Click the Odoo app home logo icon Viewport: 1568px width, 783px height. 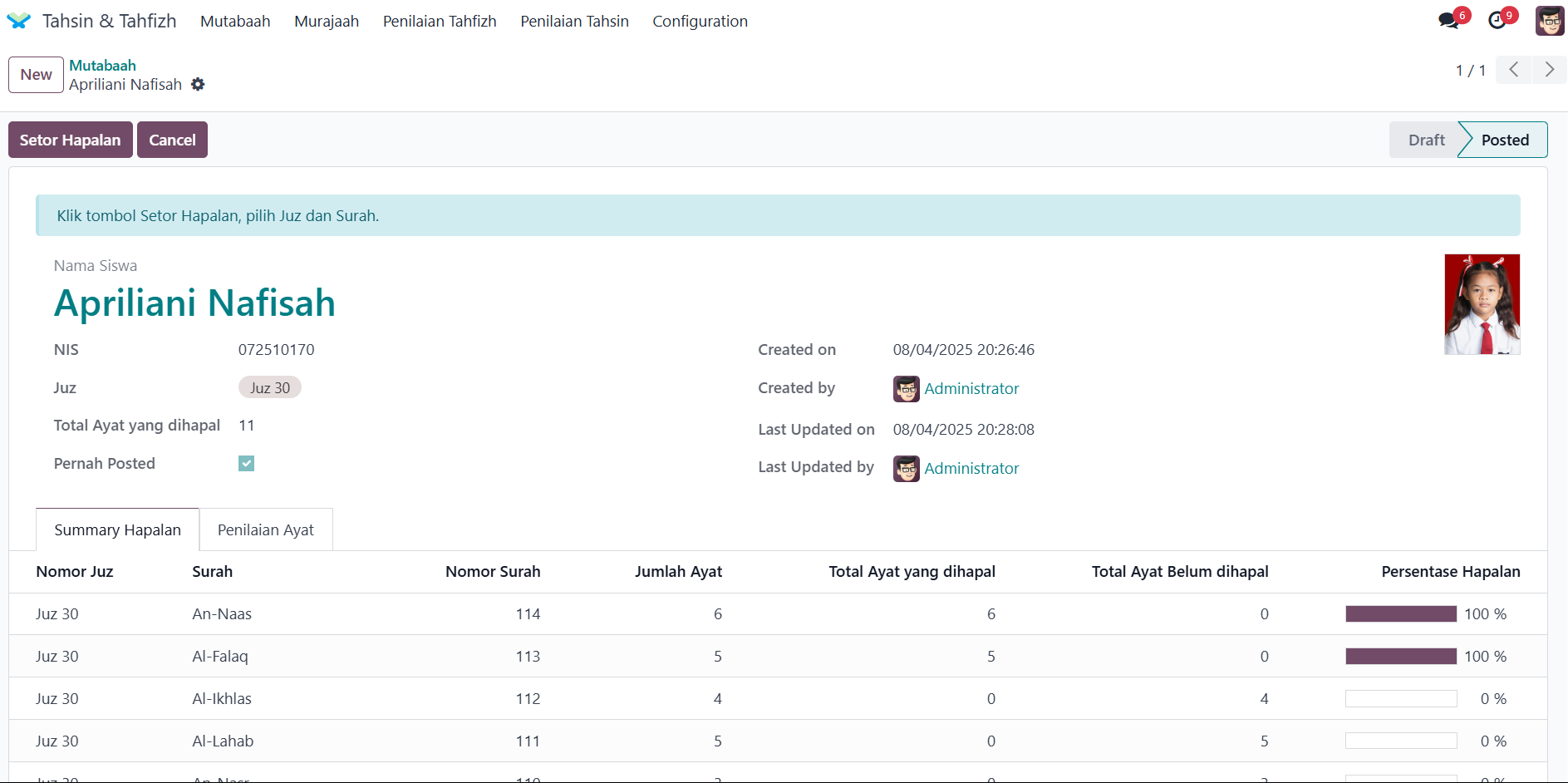[18, 21]
